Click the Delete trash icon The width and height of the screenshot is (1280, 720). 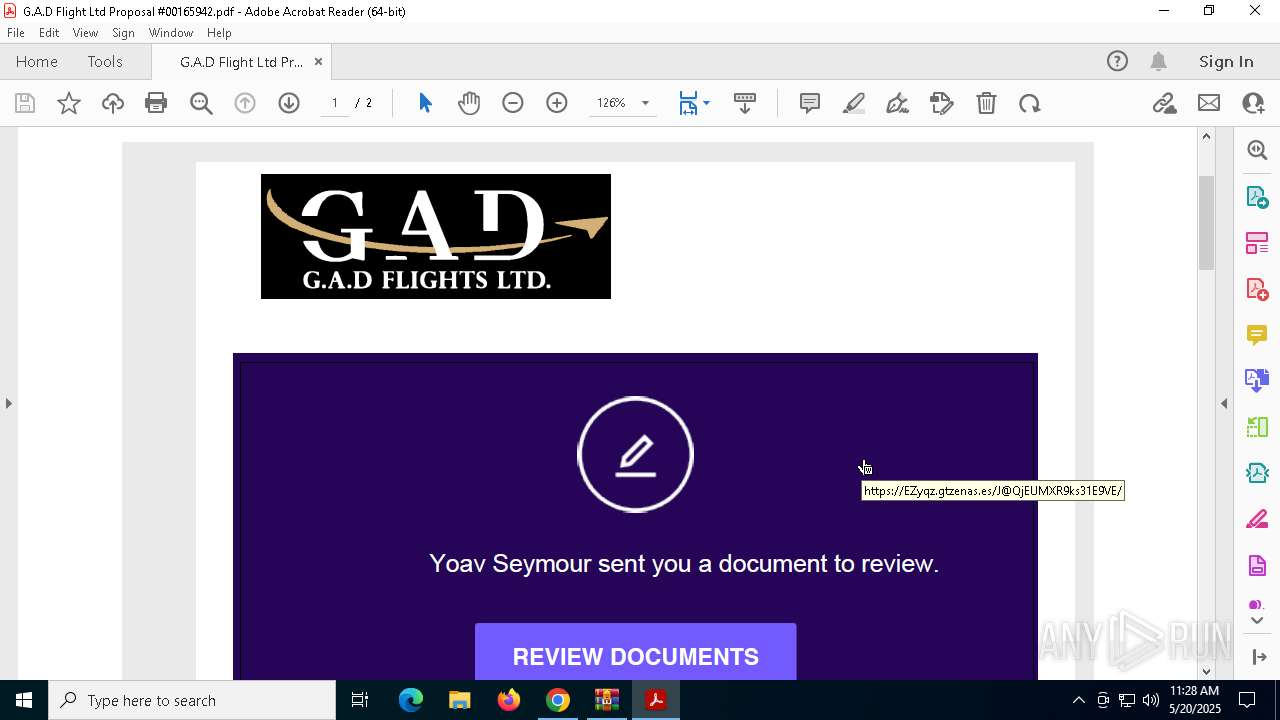pos(986,103)
